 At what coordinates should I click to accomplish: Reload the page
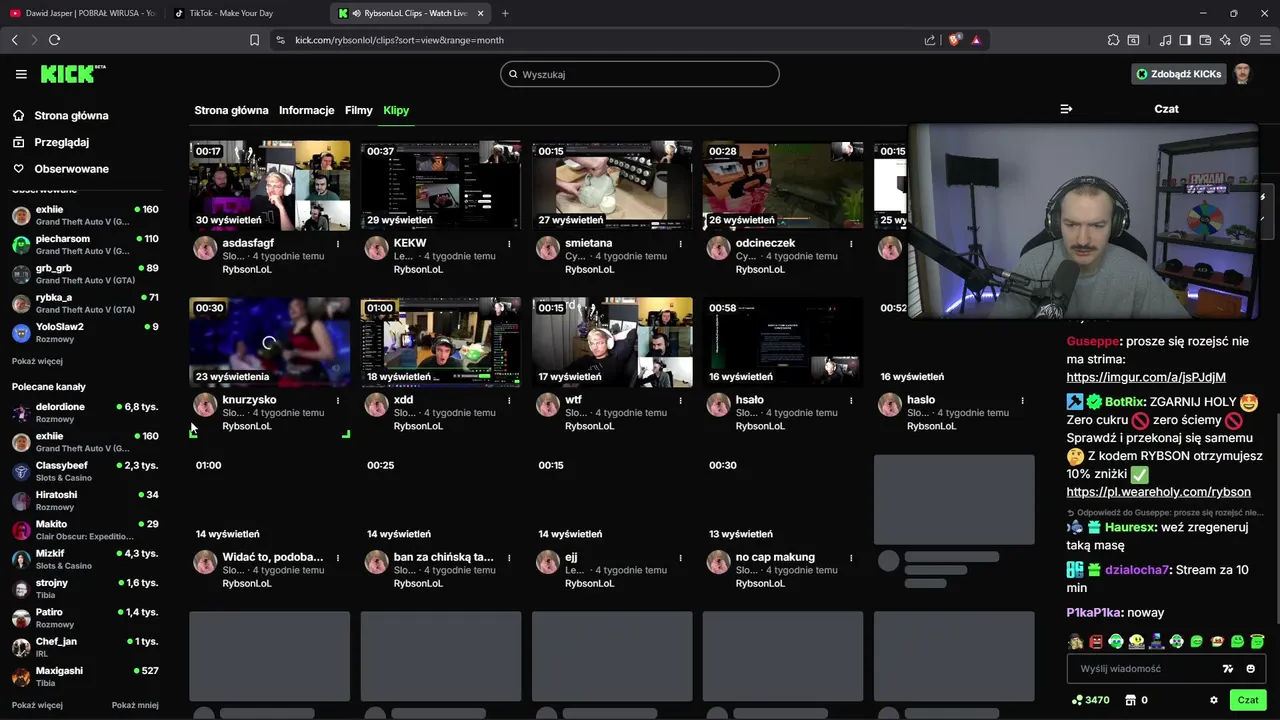(x=54, y=40)
